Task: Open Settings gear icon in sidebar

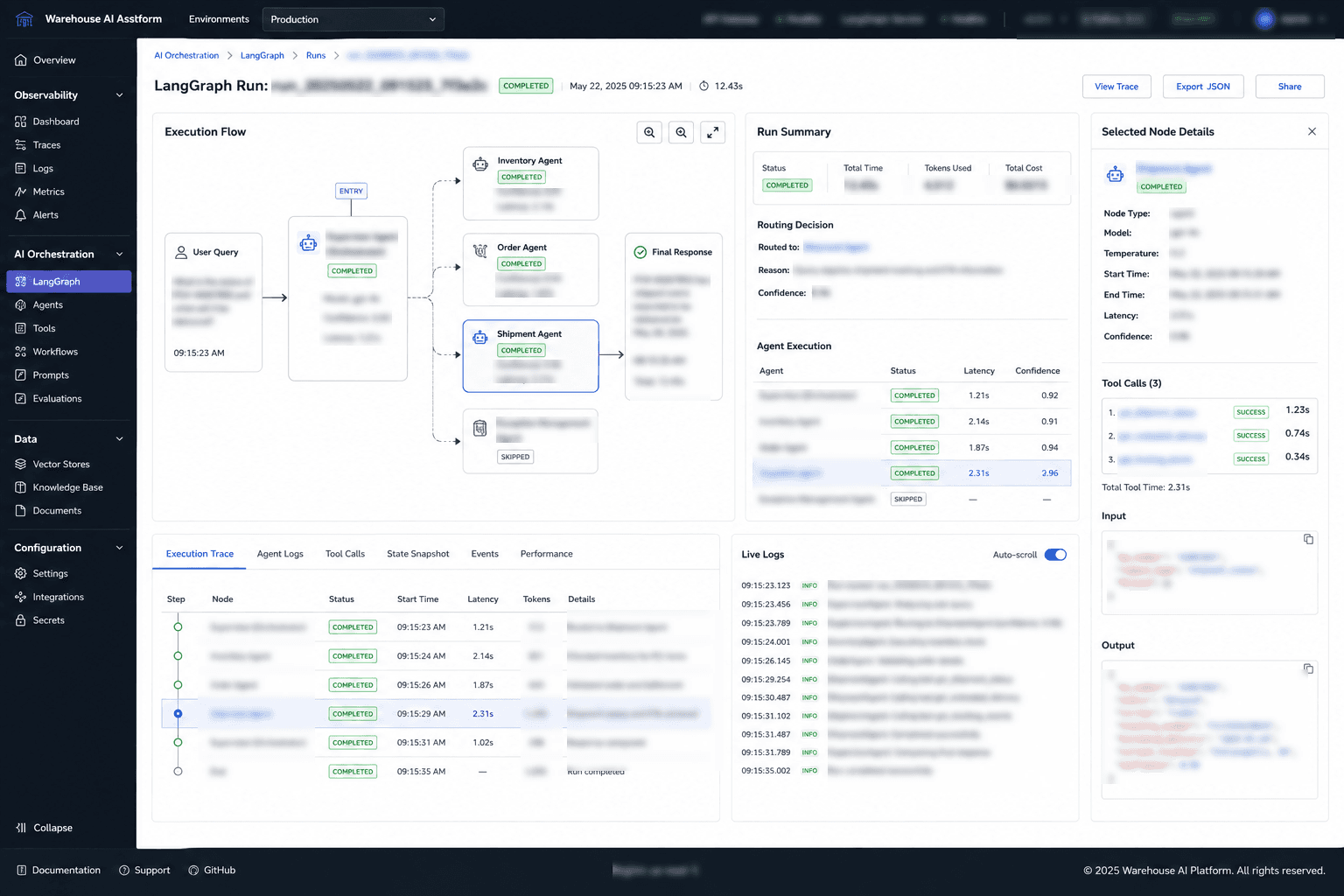Action: (21, 574)
